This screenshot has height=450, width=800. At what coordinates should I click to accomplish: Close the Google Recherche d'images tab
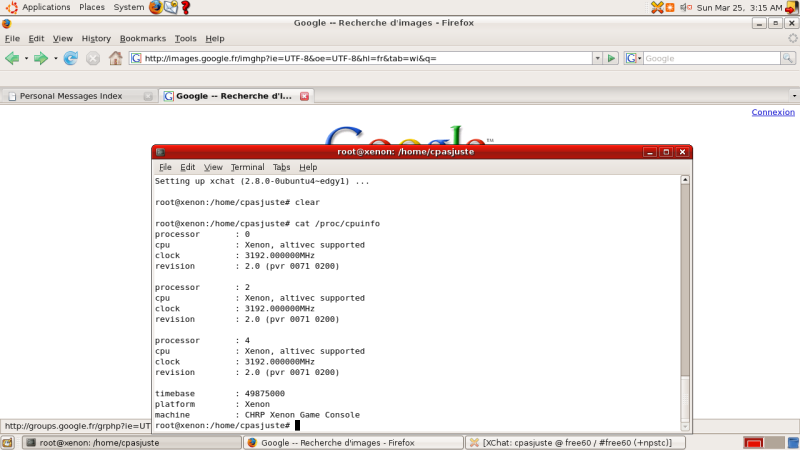click(305, 96)
